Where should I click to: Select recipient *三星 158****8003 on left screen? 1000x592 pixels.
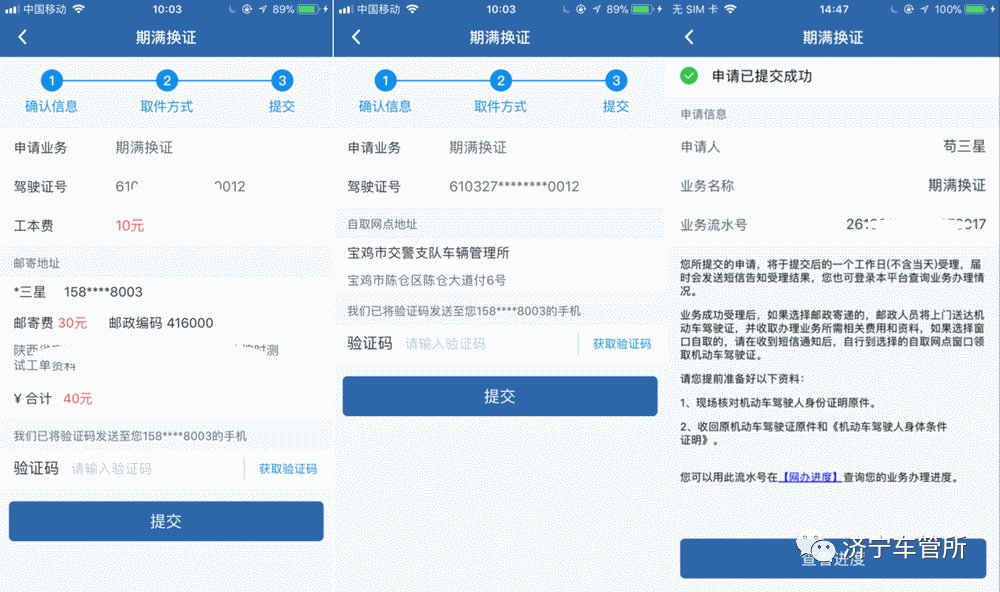(x=78, y=292)
